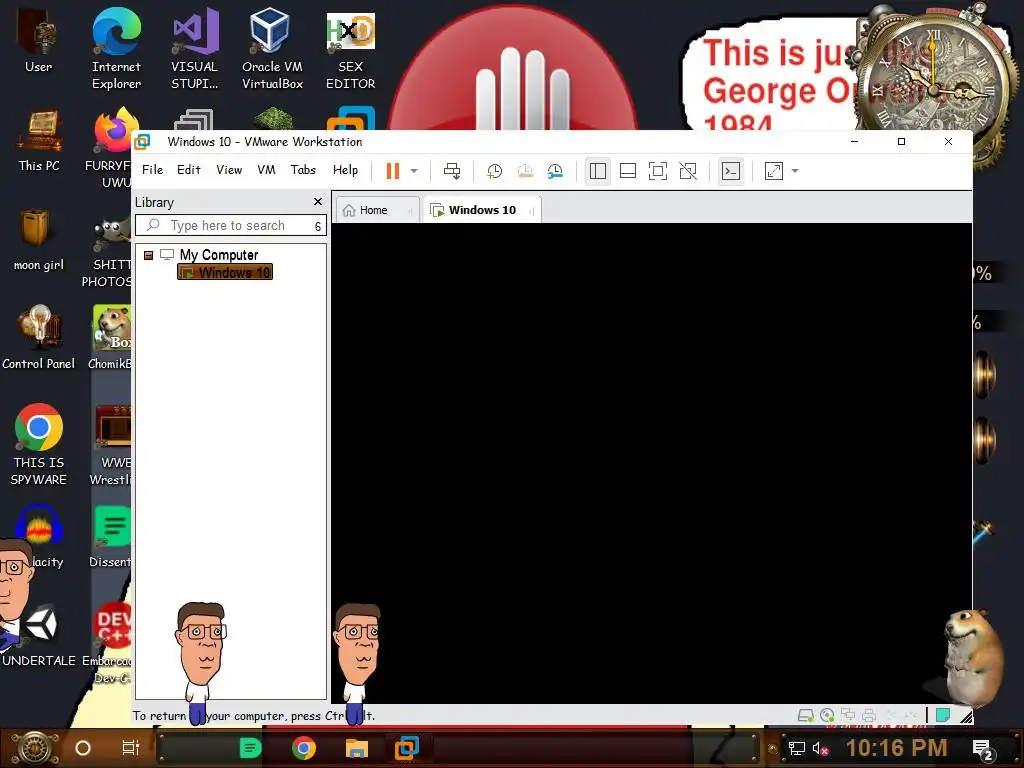Open the Unity UNDERTALE desktop shortcut

click(x=39, y=637)
